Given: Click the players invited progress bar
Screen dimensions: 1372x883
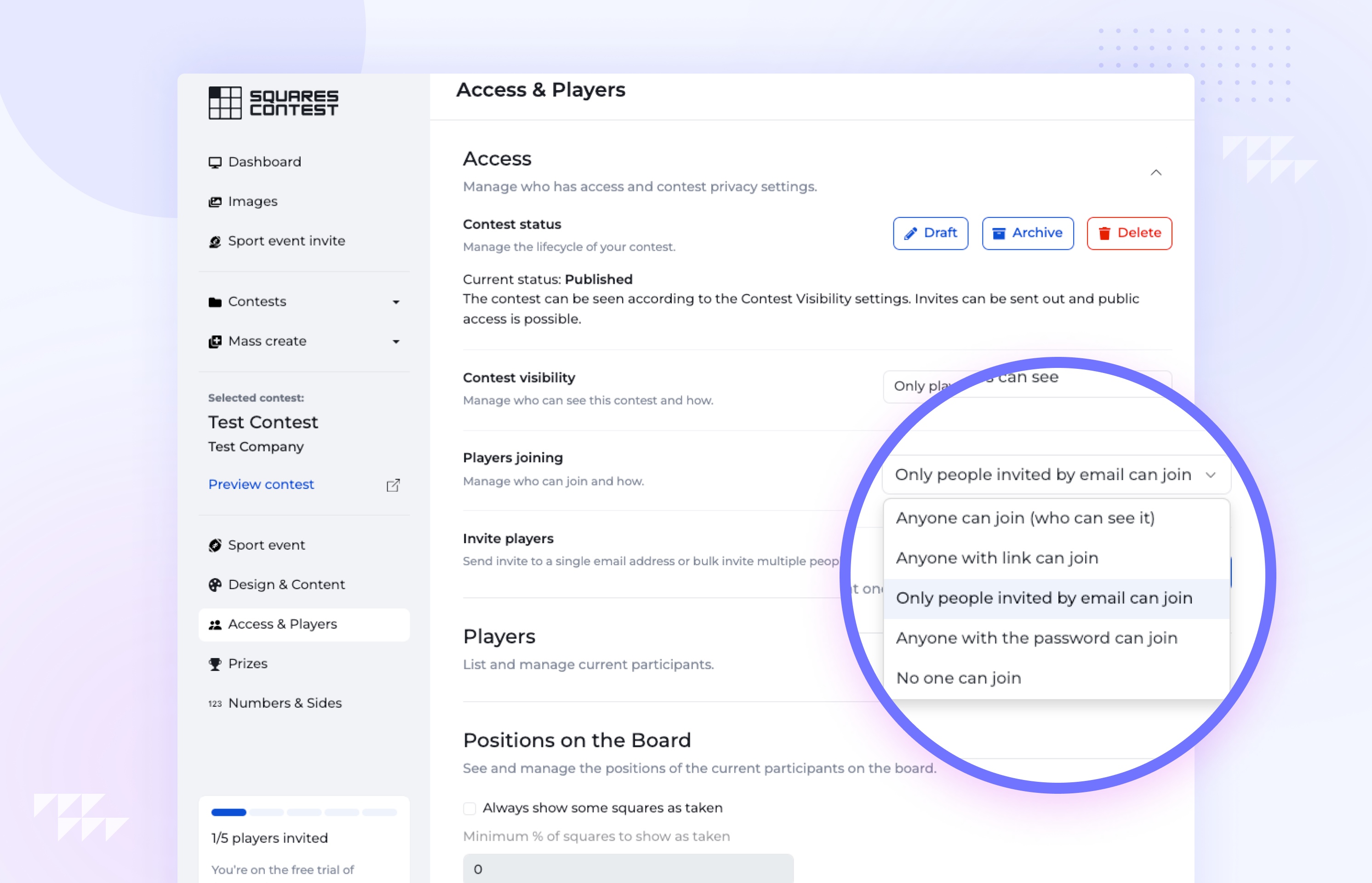Looking at the screenshot, I should tap(304, 813).
